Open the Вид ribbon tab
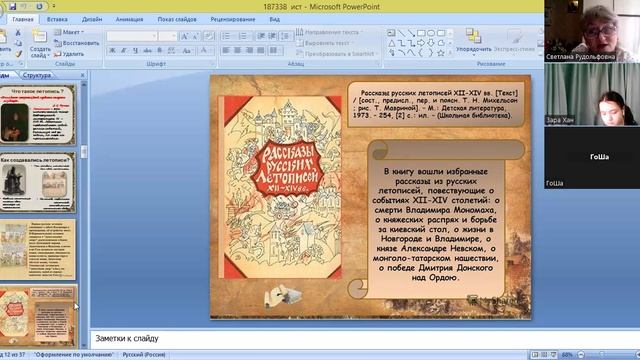Viewport: 640px width, 360px height. (x=274, y=19)
